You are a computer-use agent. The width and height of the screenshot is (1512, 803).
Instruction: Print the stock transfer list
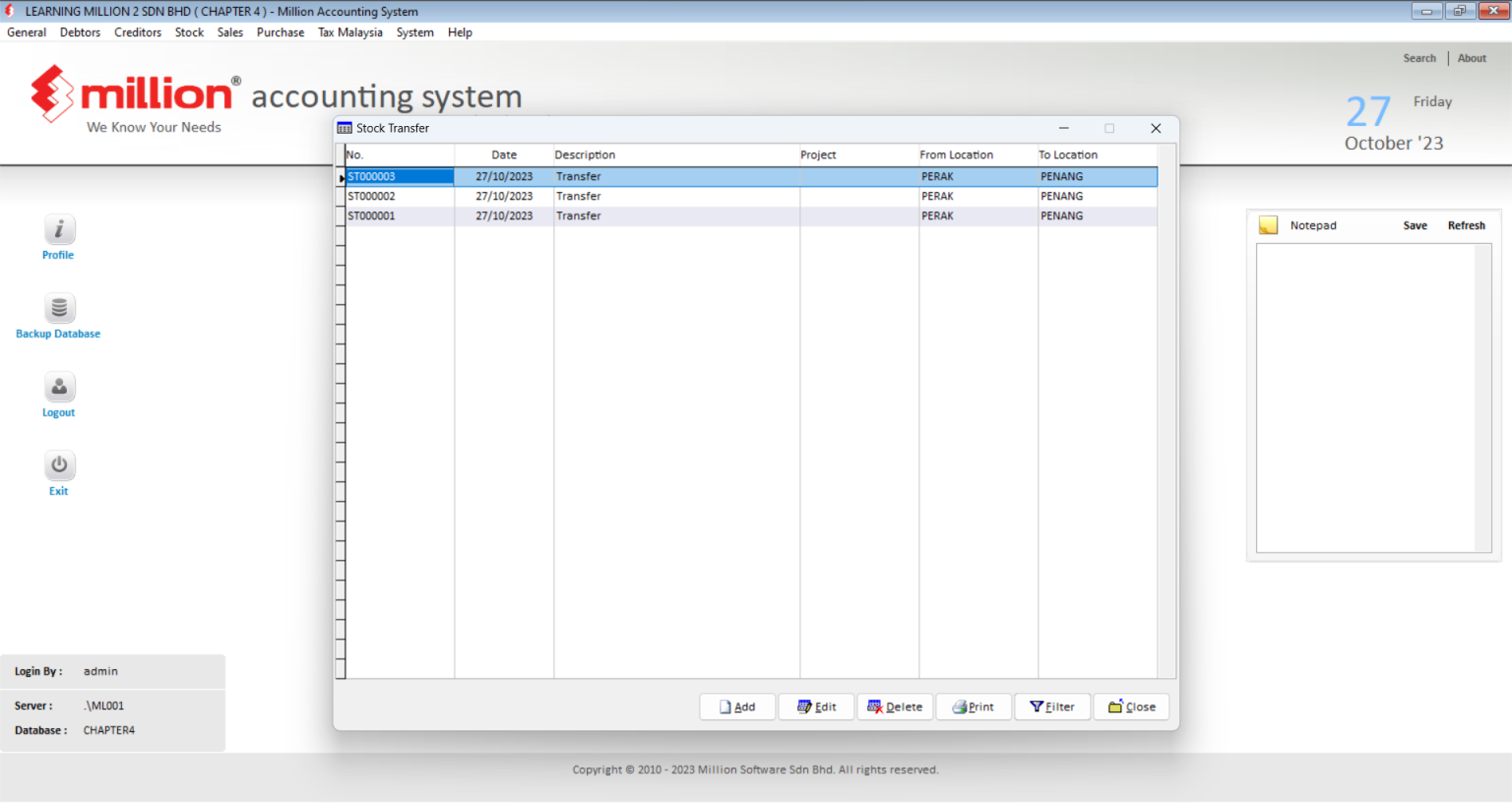point(974,707)
